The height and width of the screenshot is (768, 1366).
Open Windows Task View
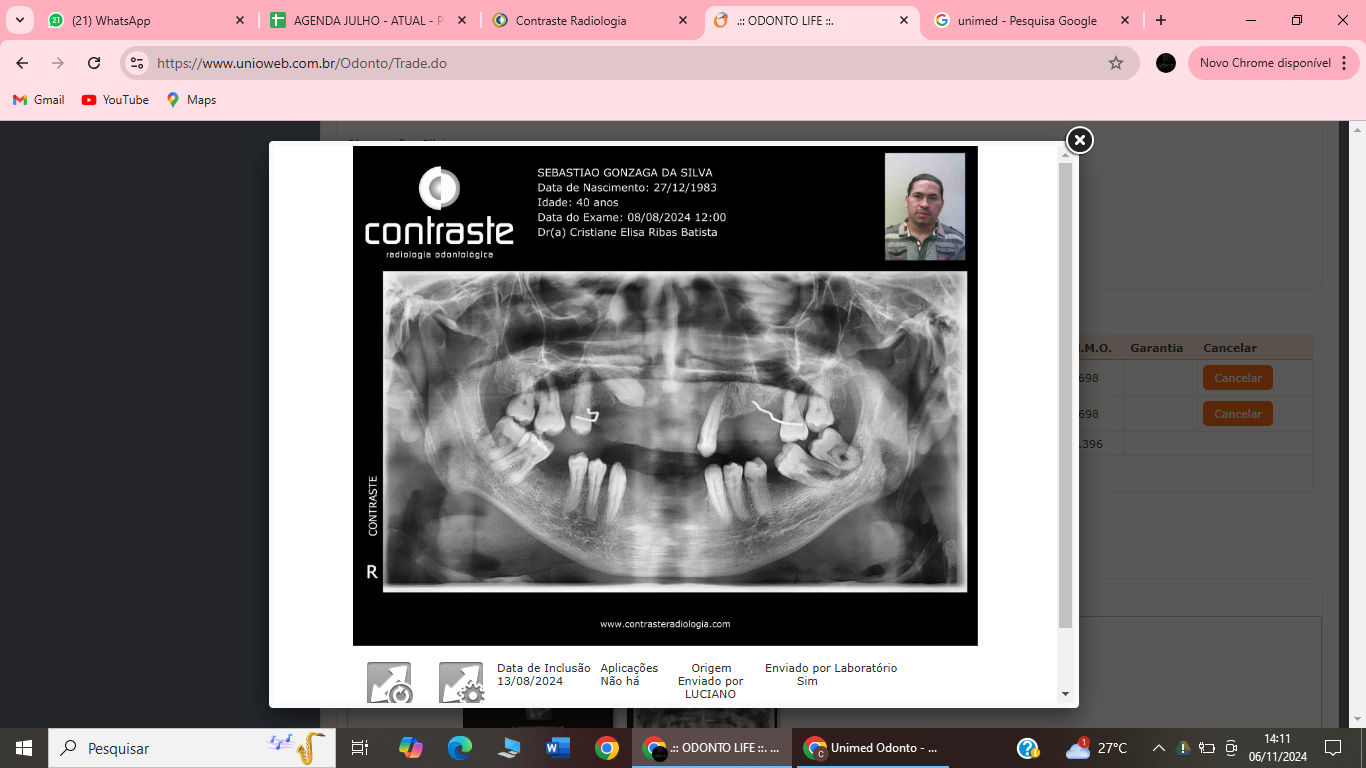[x=360, y=748]
